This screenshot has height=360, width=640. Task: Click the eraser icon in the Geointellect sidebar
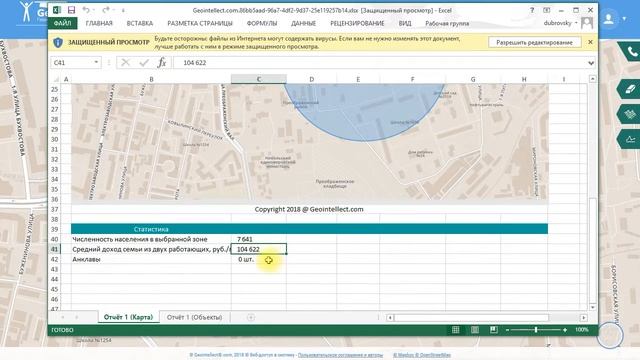click(630, 89)
